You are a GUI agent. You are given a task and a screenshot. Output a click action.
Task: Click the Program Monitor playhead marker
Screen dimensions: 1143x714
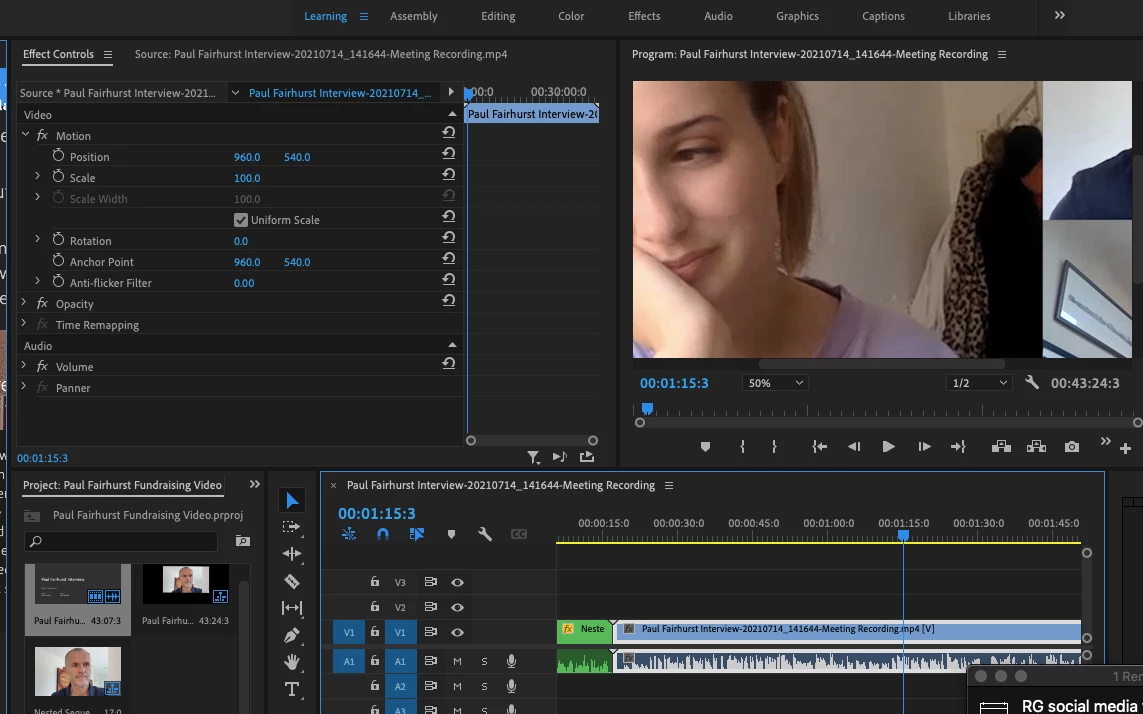click(x=647, y=408)
